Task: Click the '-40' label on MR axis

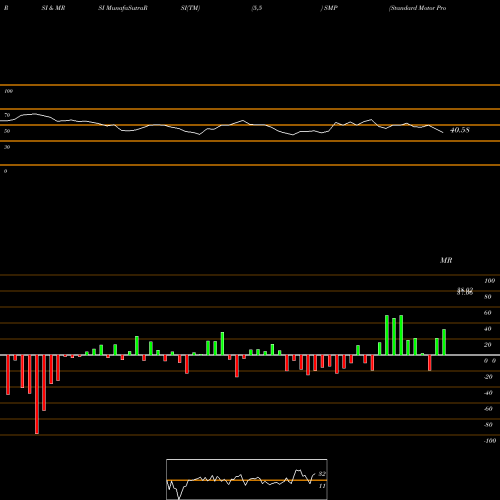Action: (x=488, y=393)
